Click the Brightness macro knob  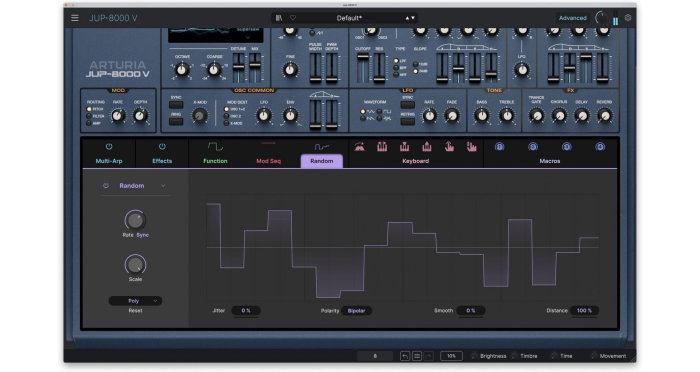point(474,356)
